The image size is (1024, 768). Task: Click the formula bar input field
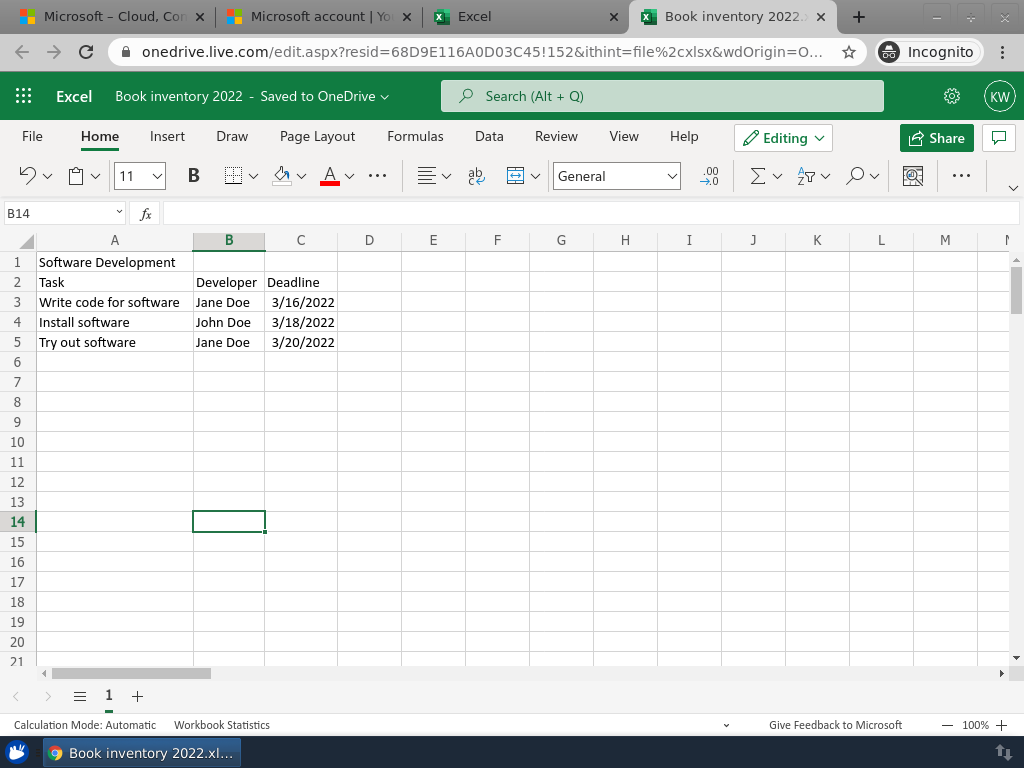(x=590, y=214)
